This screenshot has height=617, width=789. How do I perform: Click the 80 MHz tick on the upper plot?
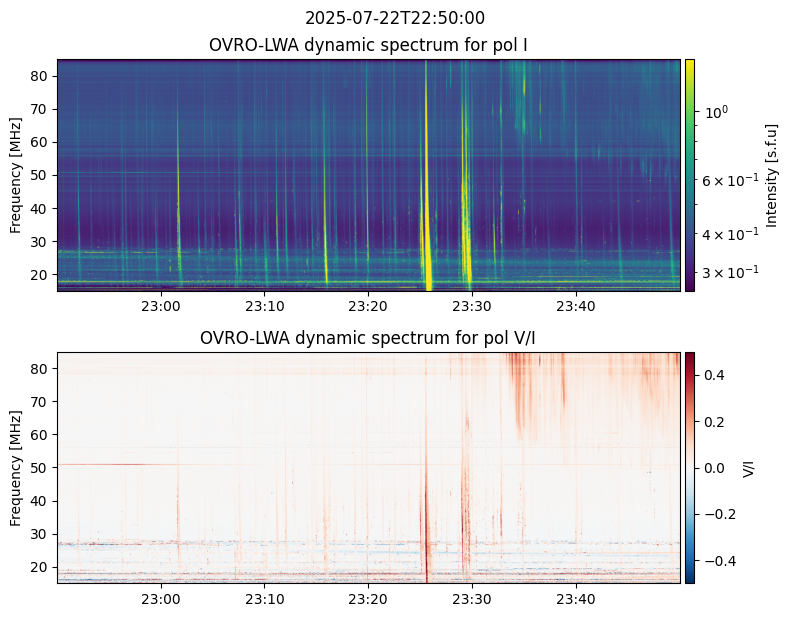[x=40, y=76]
